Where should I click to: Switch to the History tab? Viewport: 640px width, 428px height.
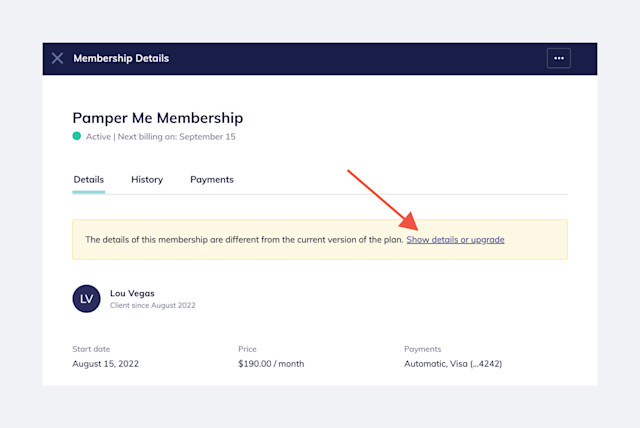click(x=147, y=180)
